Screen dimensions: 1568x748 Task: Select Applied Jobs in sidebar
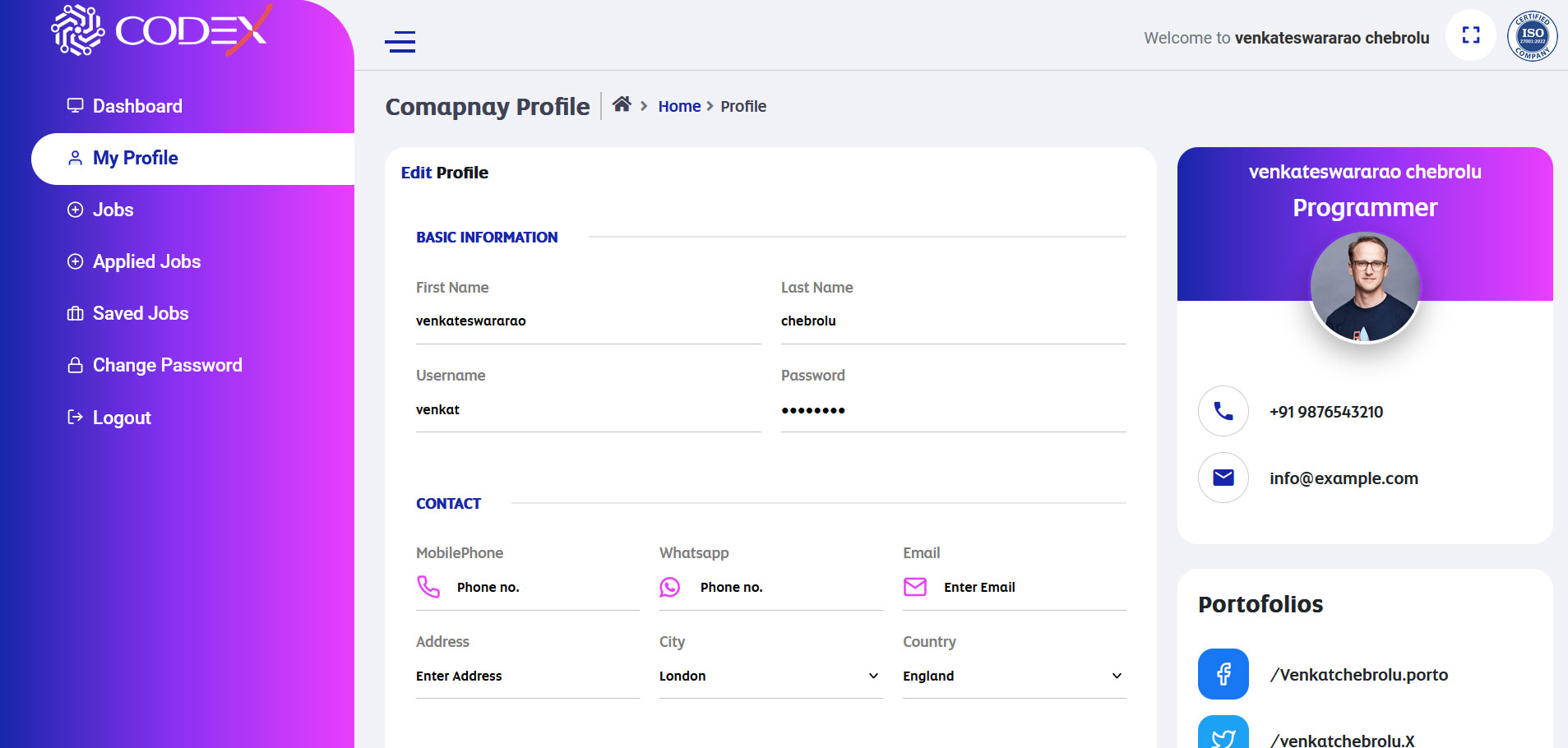click(x=146, y=261)
